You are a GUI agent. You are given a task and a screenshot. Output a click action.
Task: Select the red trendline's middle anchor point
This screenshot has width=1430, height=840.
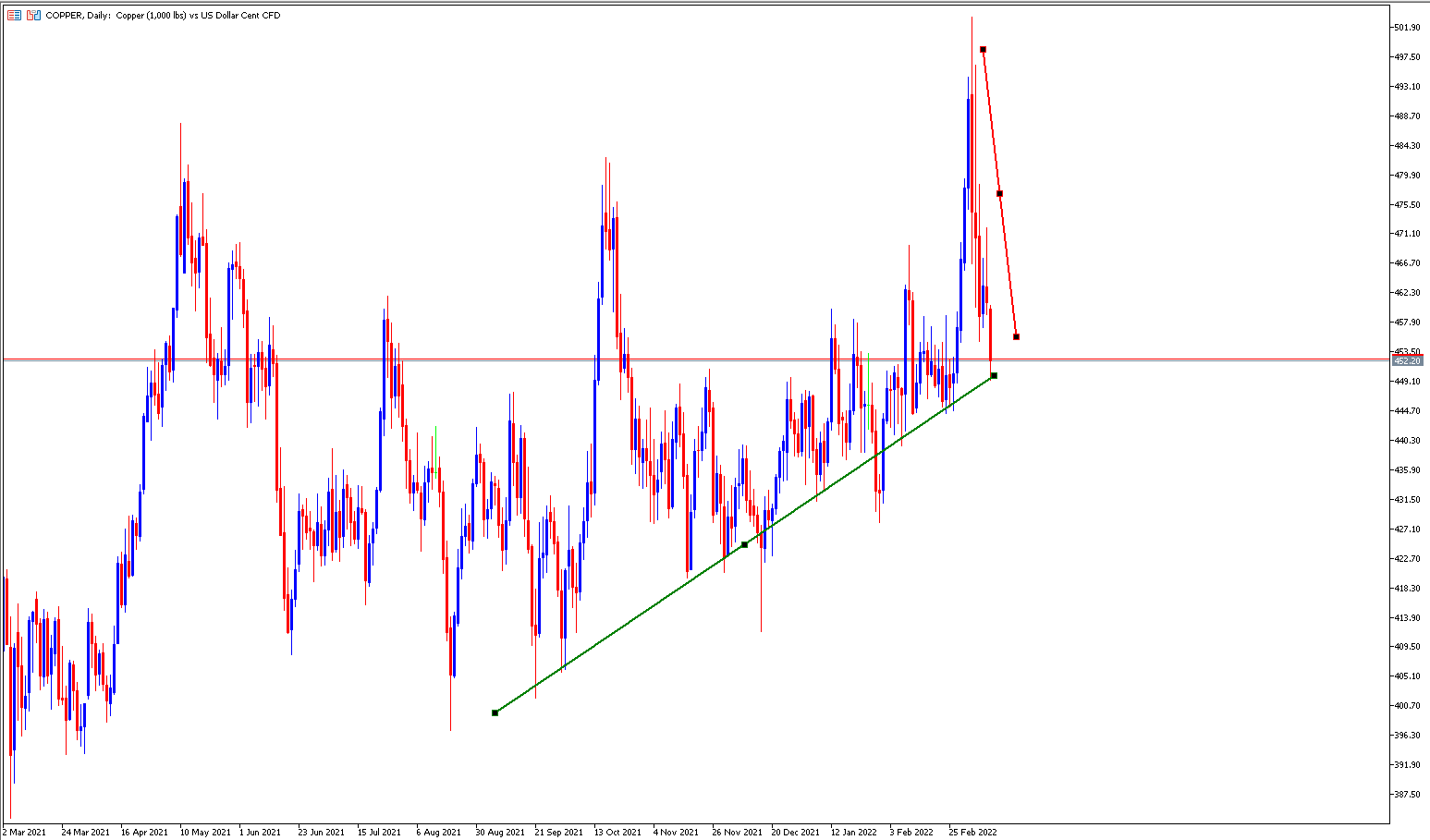coord(999,193)
